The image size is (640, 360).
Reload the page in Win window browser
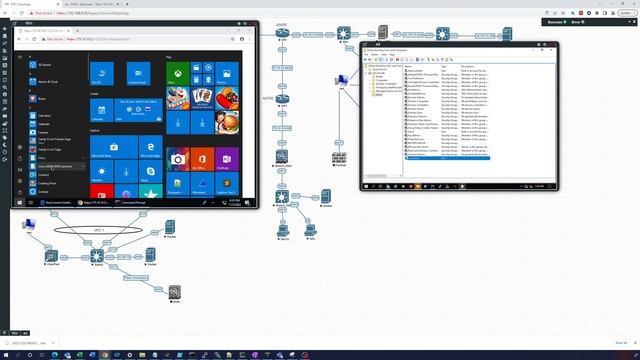[x=34, y=39]
